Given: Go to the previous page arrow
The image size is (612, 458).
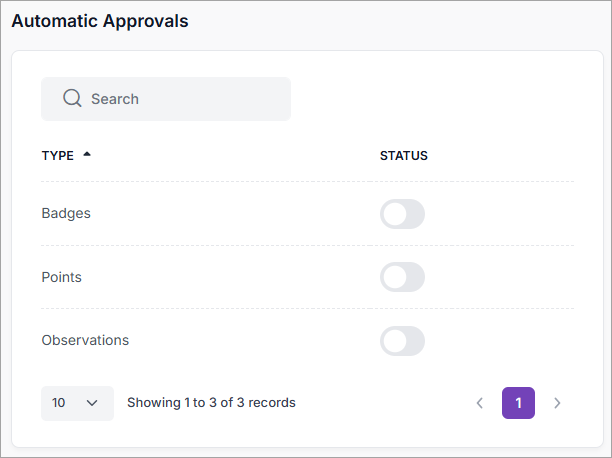Looking at the screenshot, I should 479,403.
